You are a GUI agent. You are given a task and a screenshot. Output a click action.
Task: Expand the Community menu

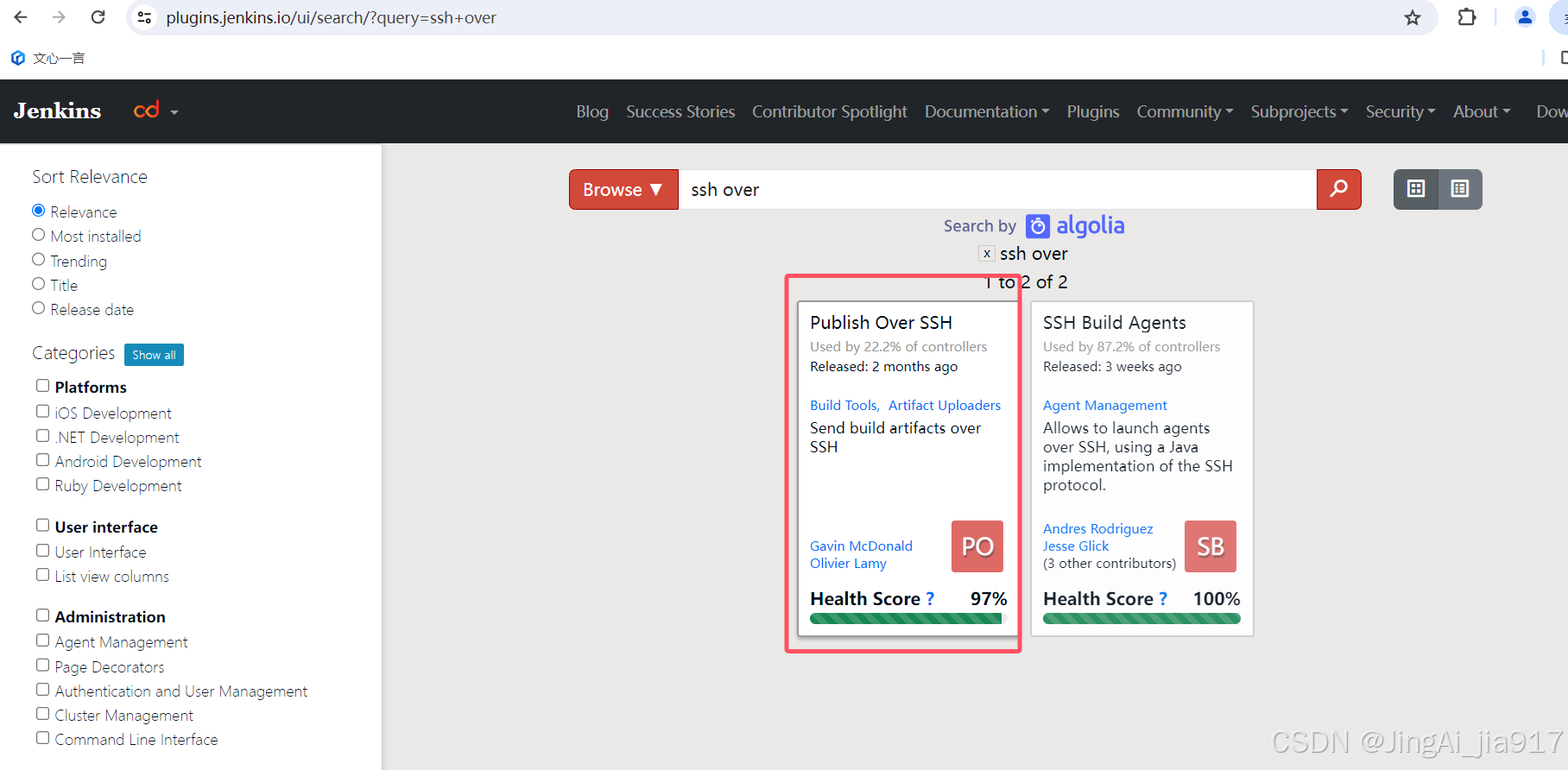coord(1185,111)
